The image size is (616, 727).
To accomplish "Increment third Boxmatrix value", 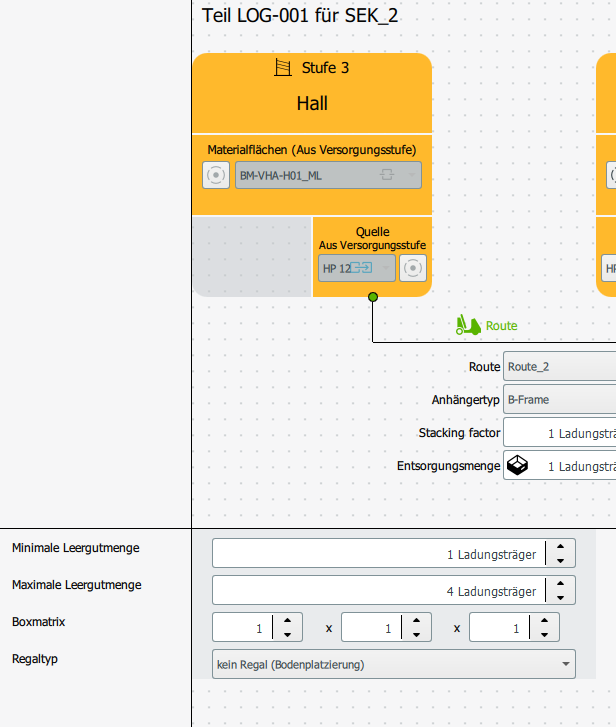I will [x=544, y=620].
